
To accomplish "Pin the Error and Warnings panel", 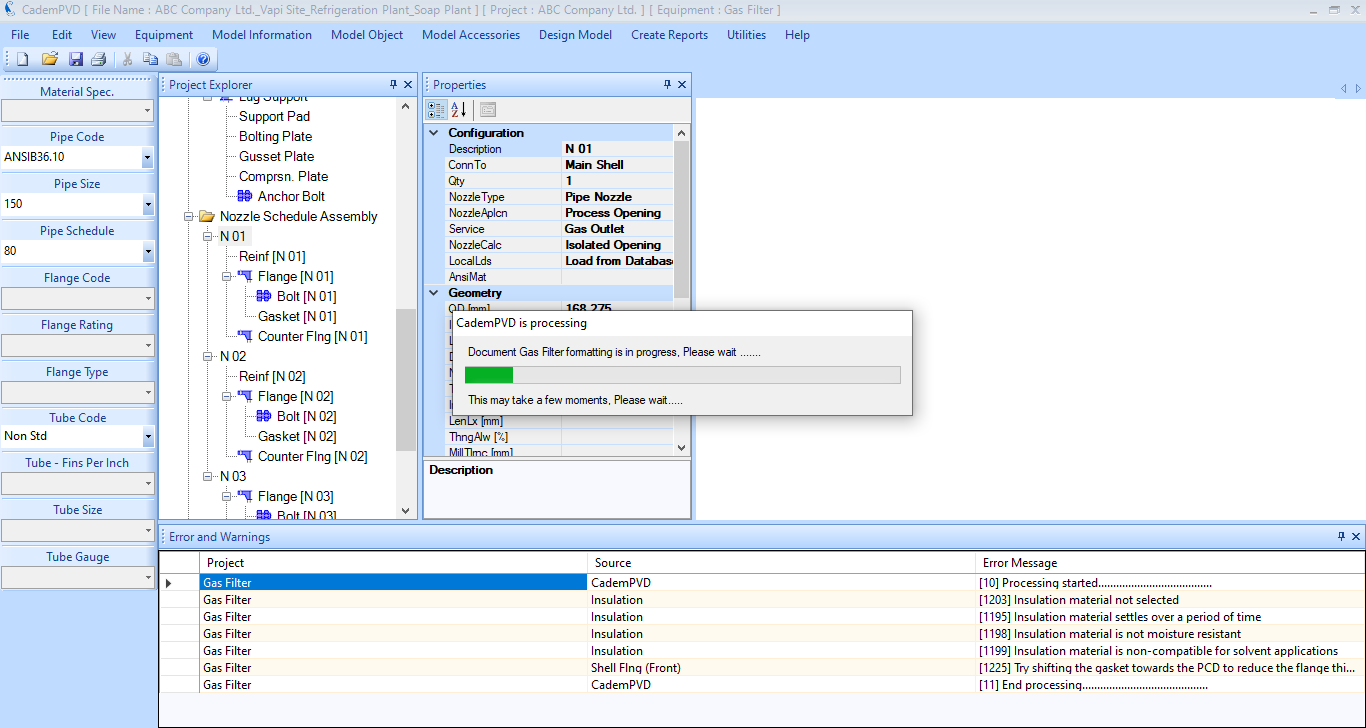I will click(1342, 537).
